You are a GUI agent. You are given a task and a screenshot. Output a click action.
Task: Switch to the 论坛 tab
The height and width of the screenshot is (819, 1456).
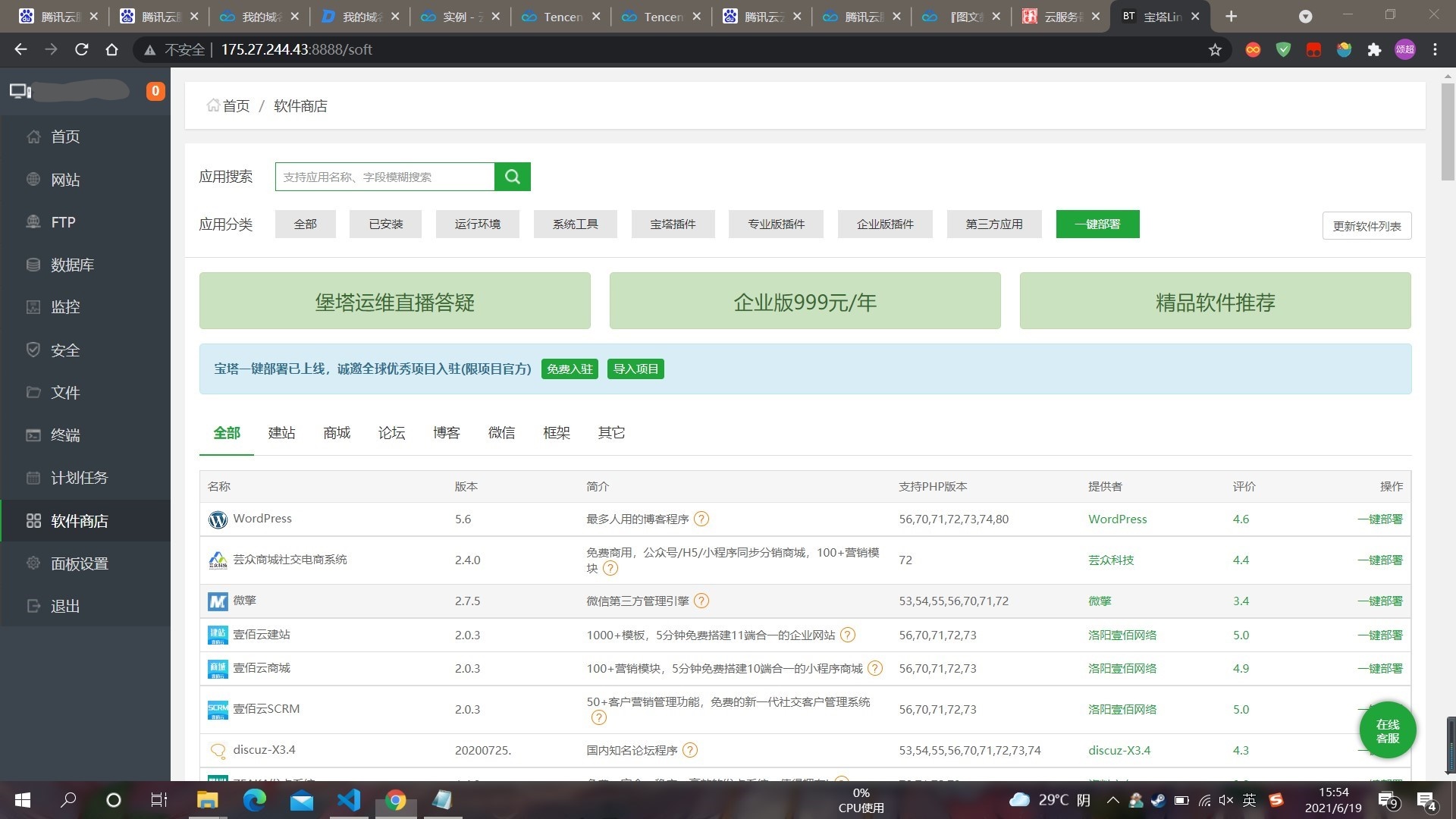click(392, 433)
